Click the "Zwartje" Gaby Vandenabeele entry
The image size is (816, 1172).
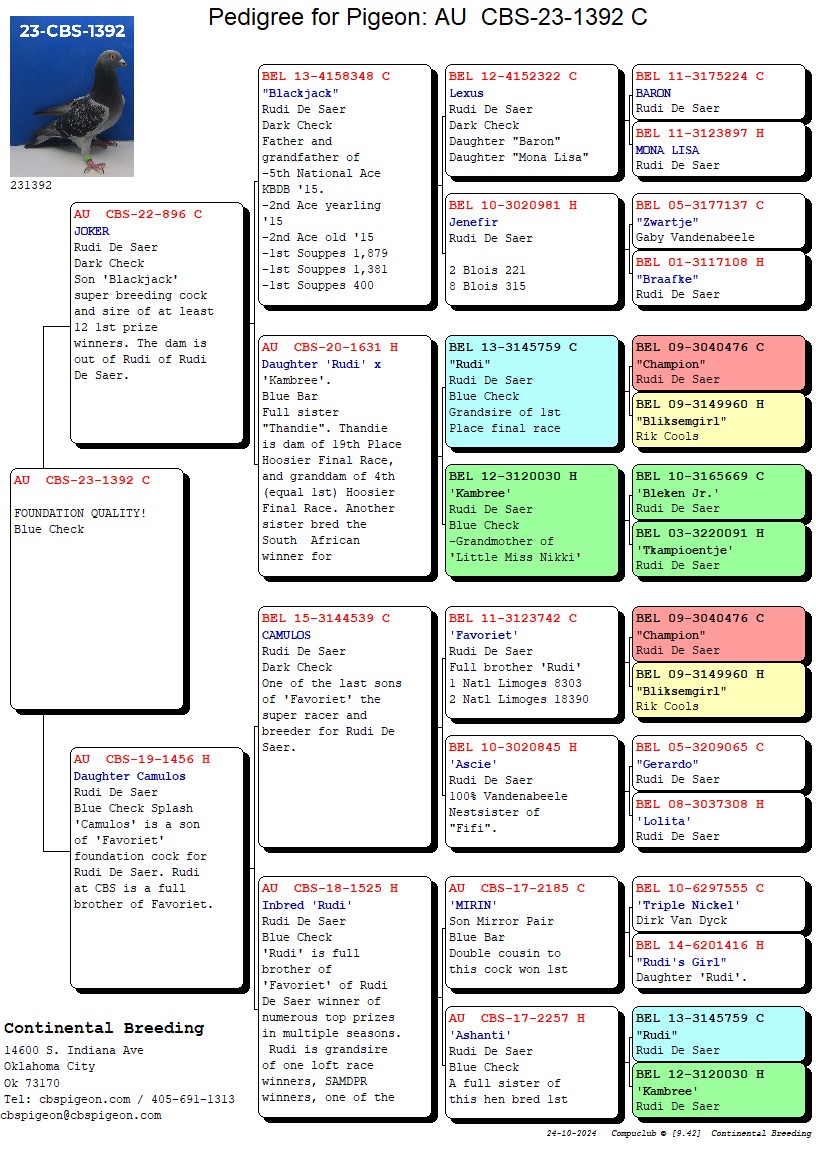click(x=718, y=221)
